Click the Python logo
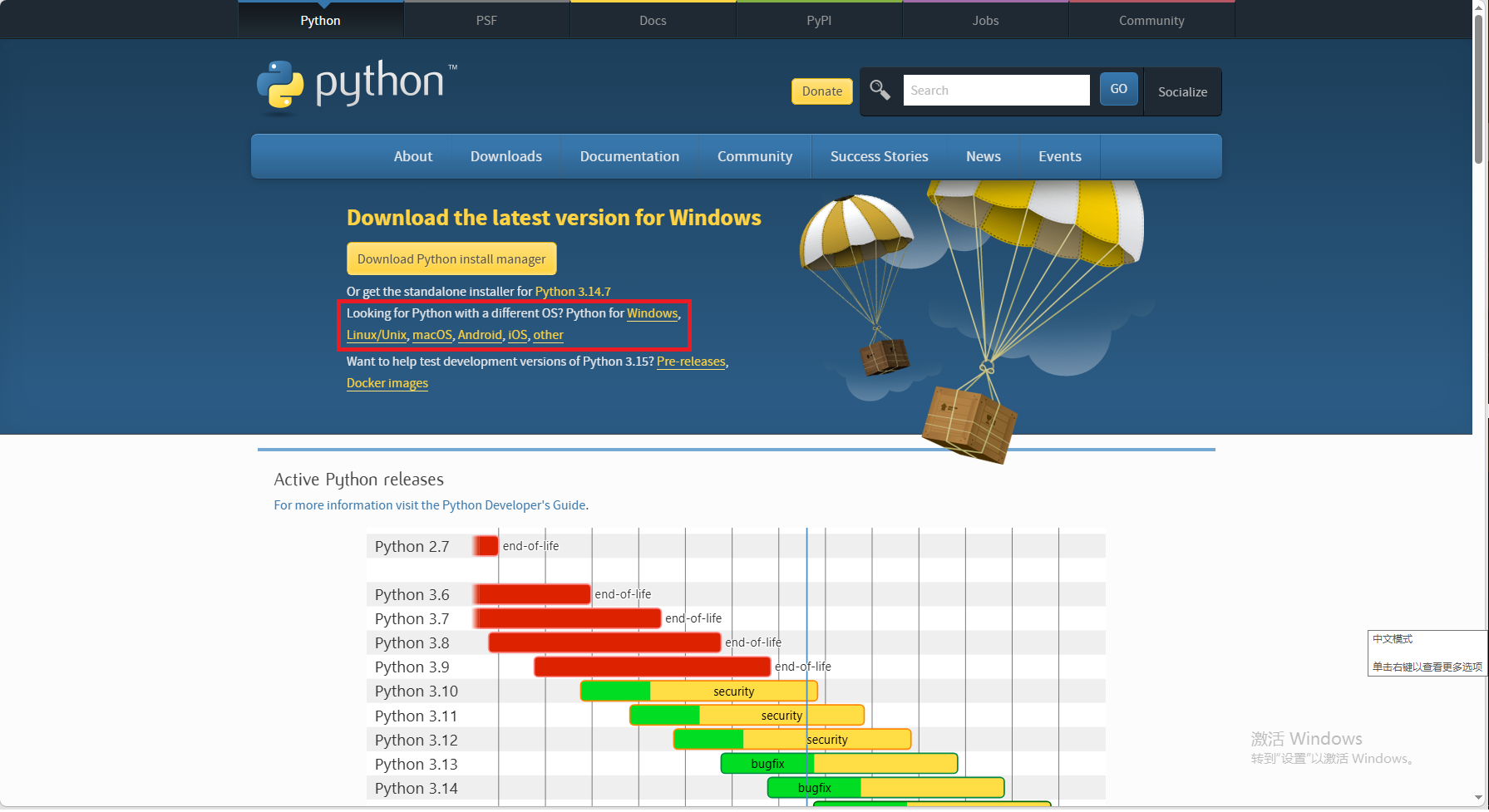This screenshot has width=1489, height=812. 357,85
